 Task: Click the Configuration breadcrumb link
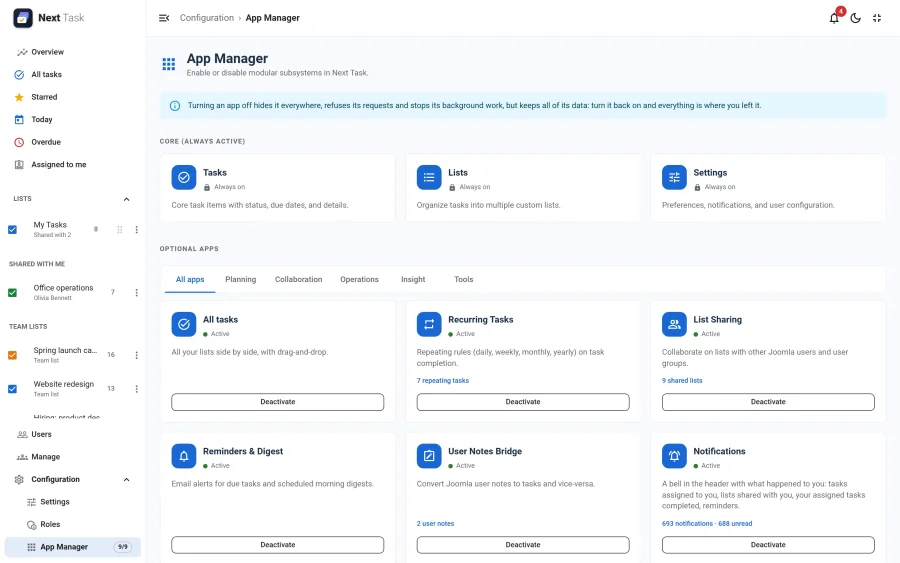[207, 18]
